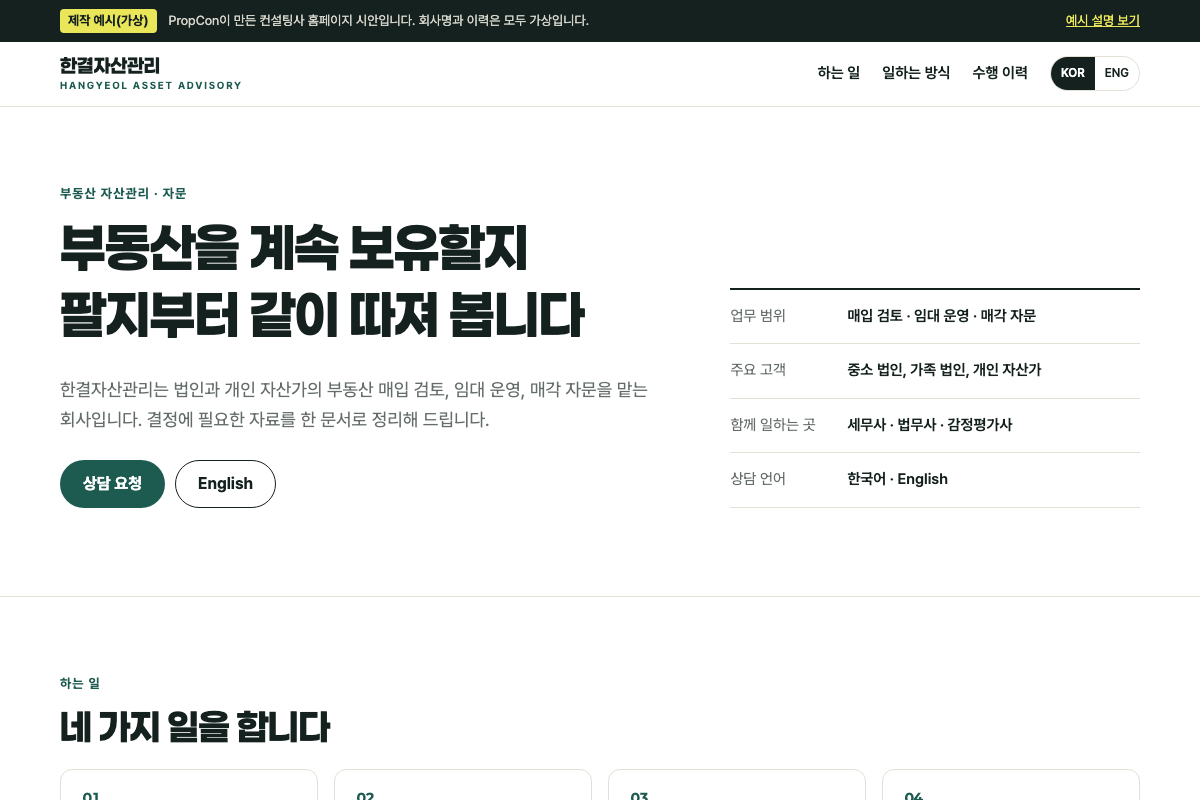Viewport: 1200px width, 800px height.
Task: Switch language to ENG
Action: tap(1117, 73)
